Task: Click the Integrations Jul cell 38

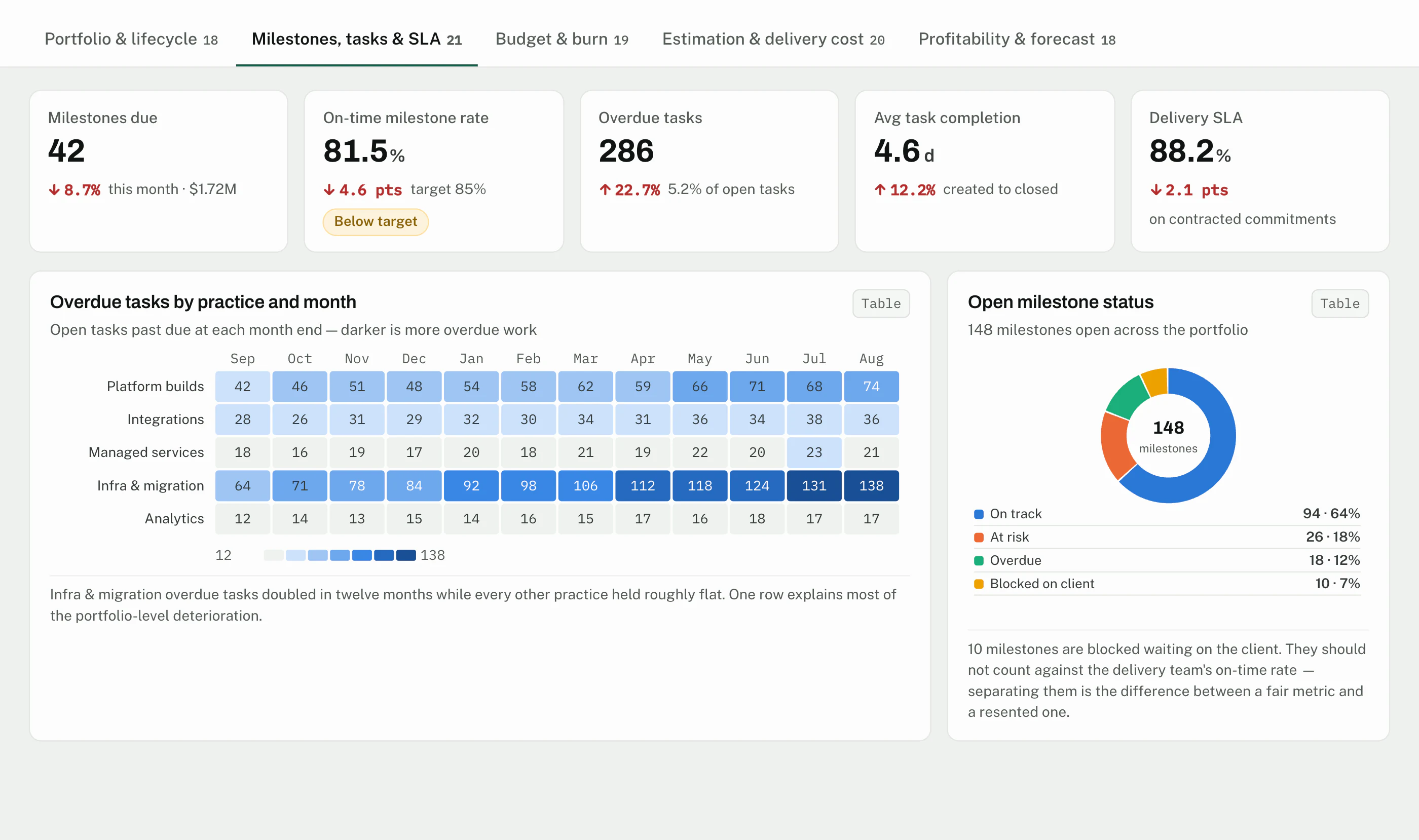Action: (814, 419)
